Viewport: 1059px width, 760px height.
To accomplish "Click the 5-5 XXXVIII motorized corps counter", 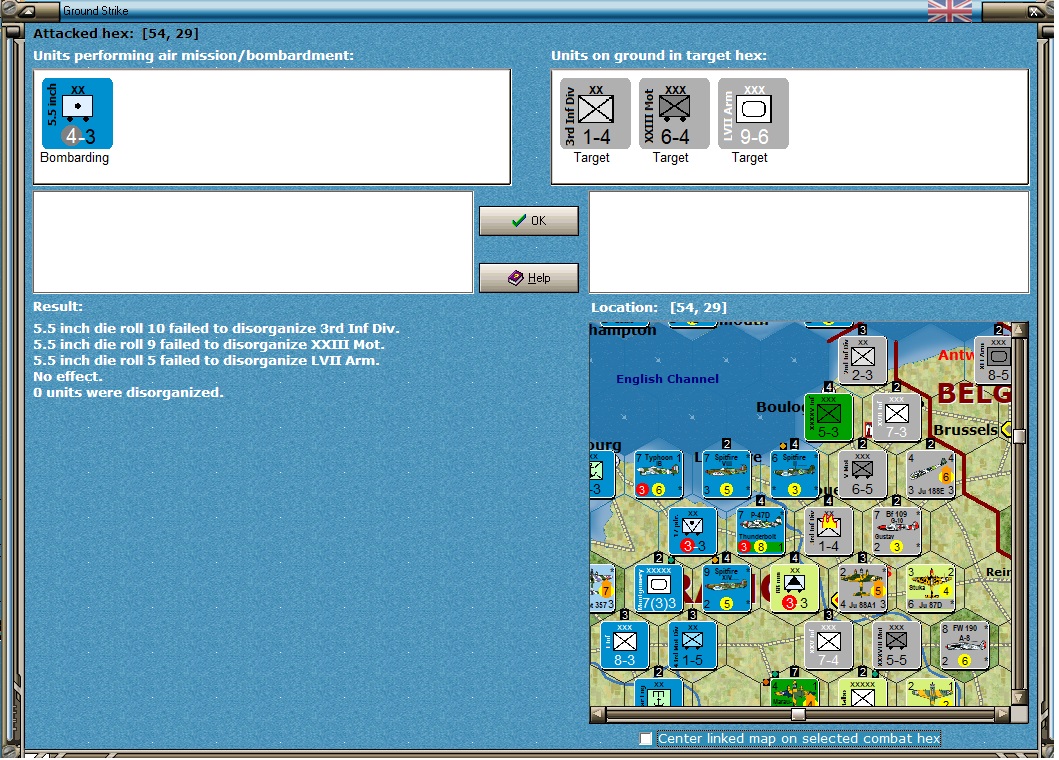I will pyautogui.click(x=896, y=645).
